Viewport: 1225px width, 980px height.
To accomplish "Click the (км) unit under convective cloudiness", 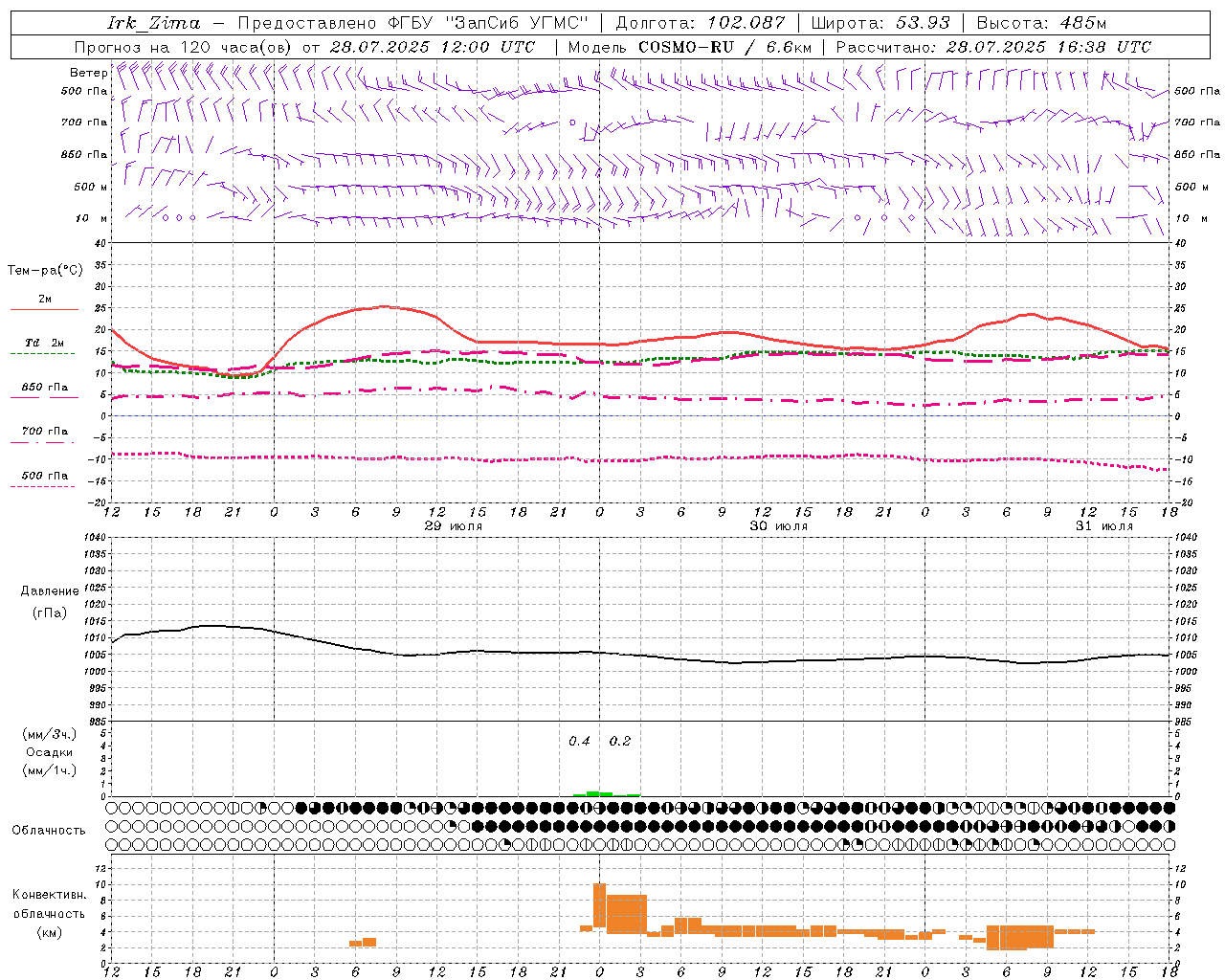I will [49, 932].
